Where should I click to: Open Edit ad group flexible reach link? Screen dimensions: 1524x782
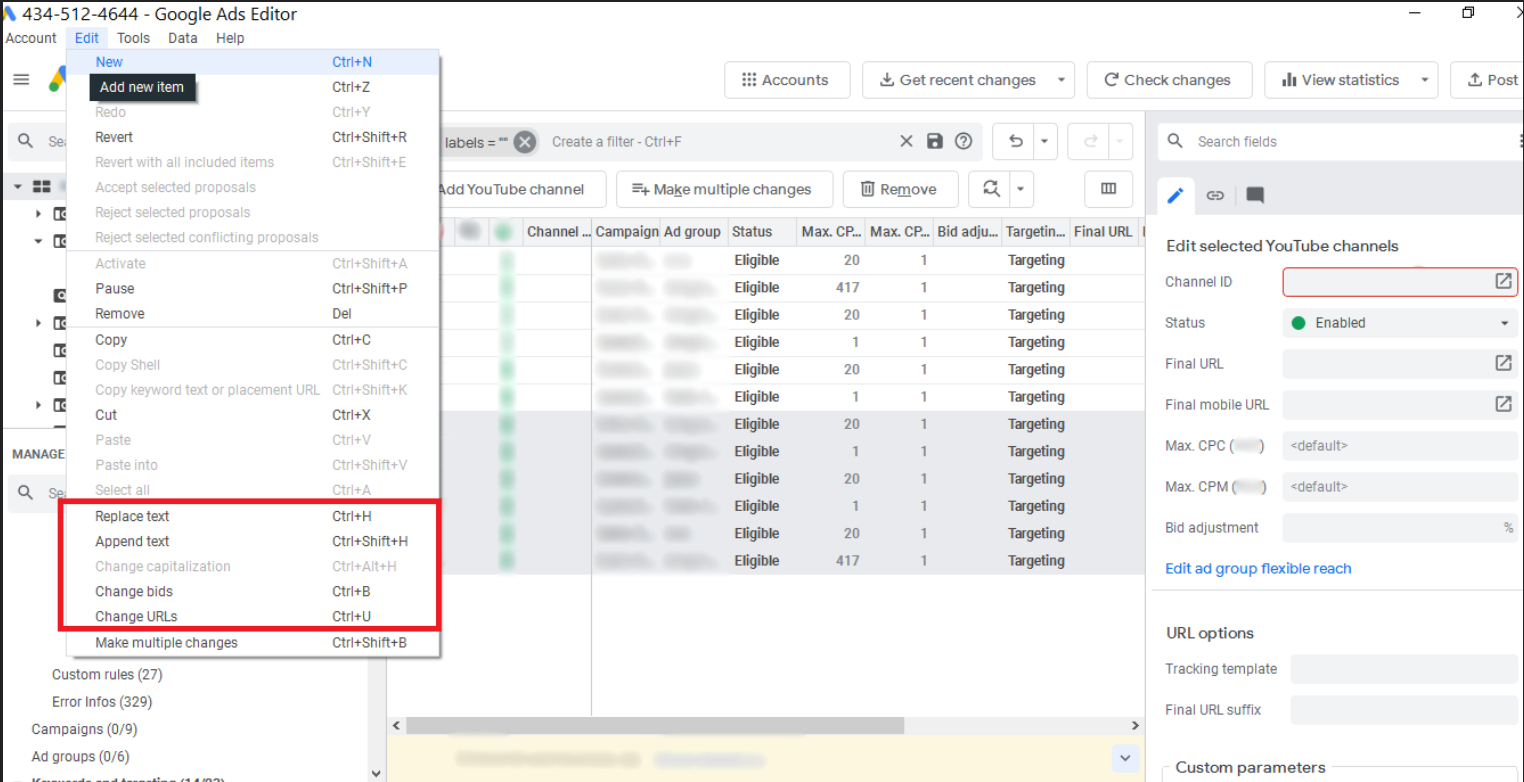click(x=1258, y=568)
